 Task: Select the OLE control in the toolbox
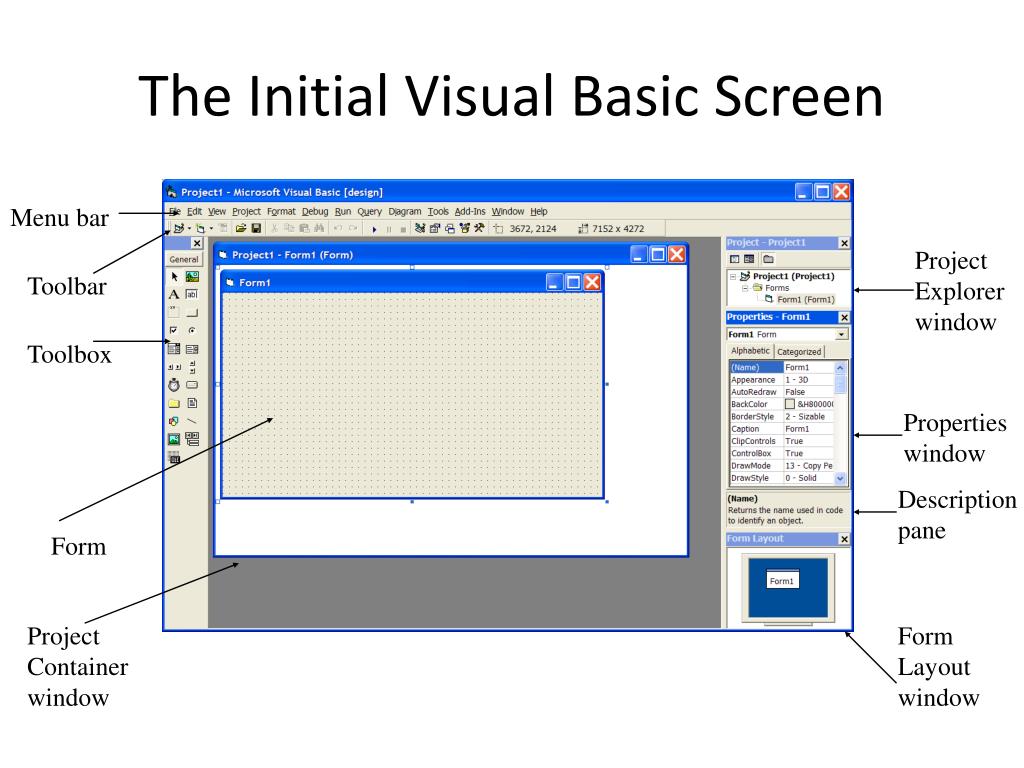174,457
